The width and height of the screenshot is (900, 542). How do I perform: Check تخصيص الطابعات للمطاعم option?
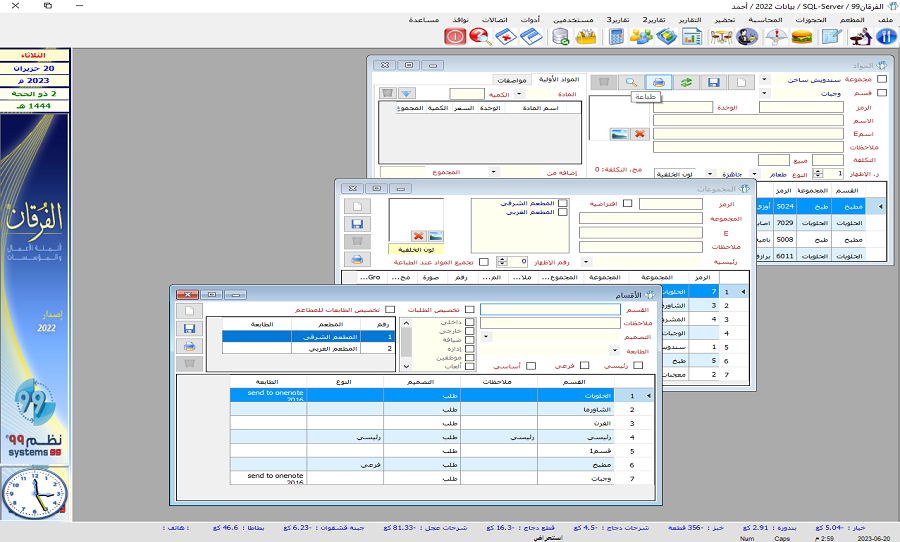coord(390,310)
